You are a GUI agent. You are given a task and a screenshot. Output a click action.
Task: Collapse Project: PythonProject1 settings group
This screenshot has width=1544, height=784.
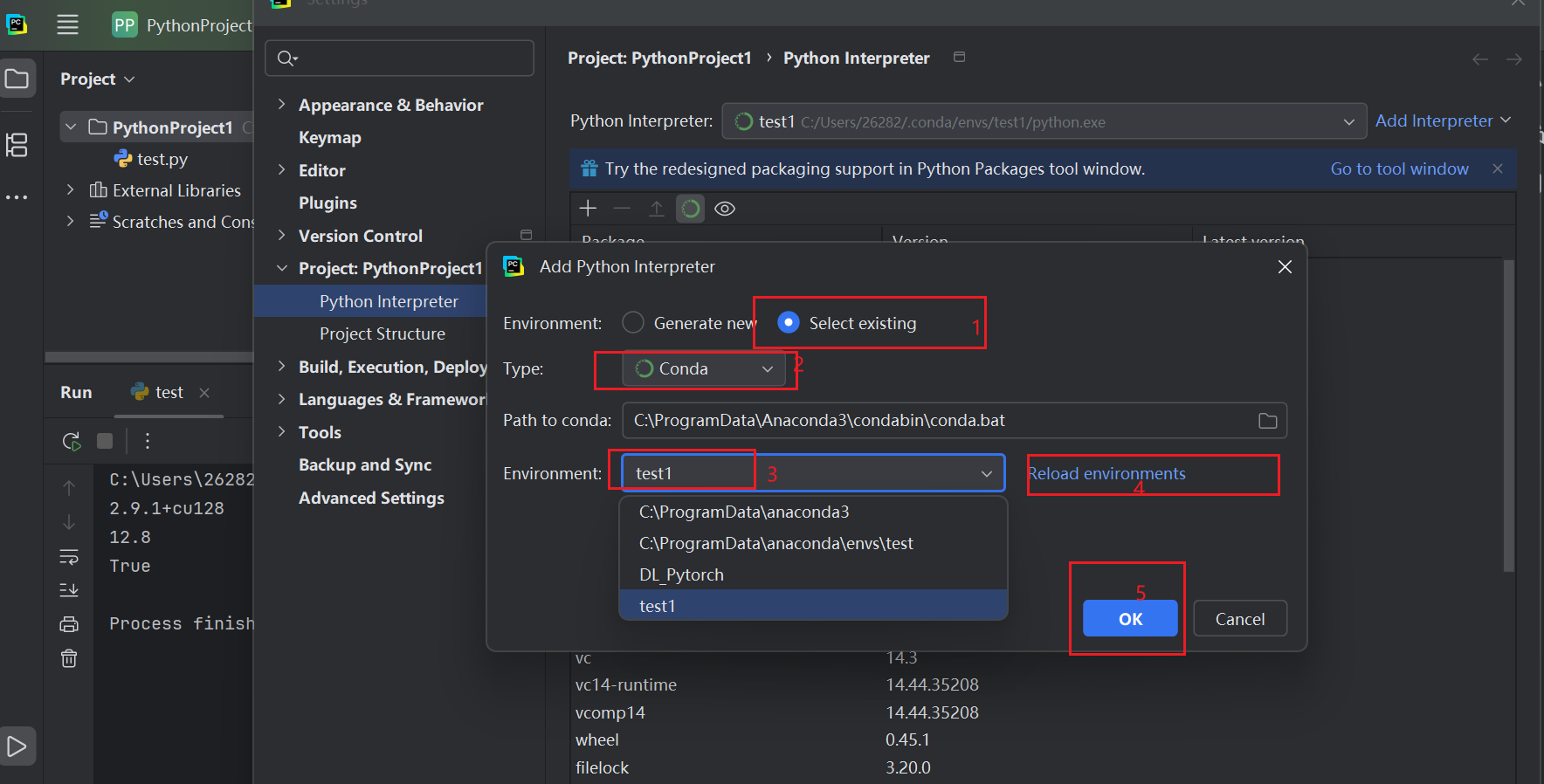(281, 268)
